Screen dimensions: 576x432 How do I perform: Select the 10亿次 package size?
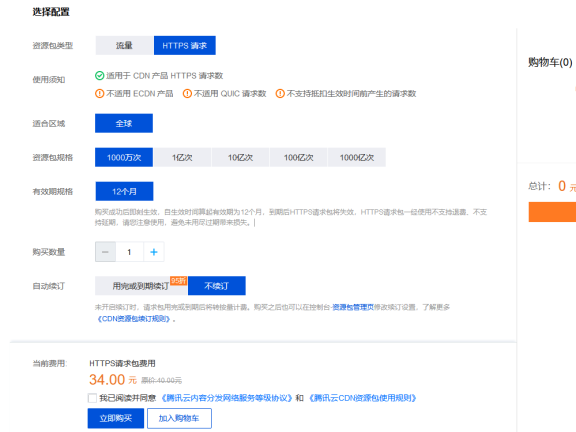pyautogui.click(x=240, y=158)
